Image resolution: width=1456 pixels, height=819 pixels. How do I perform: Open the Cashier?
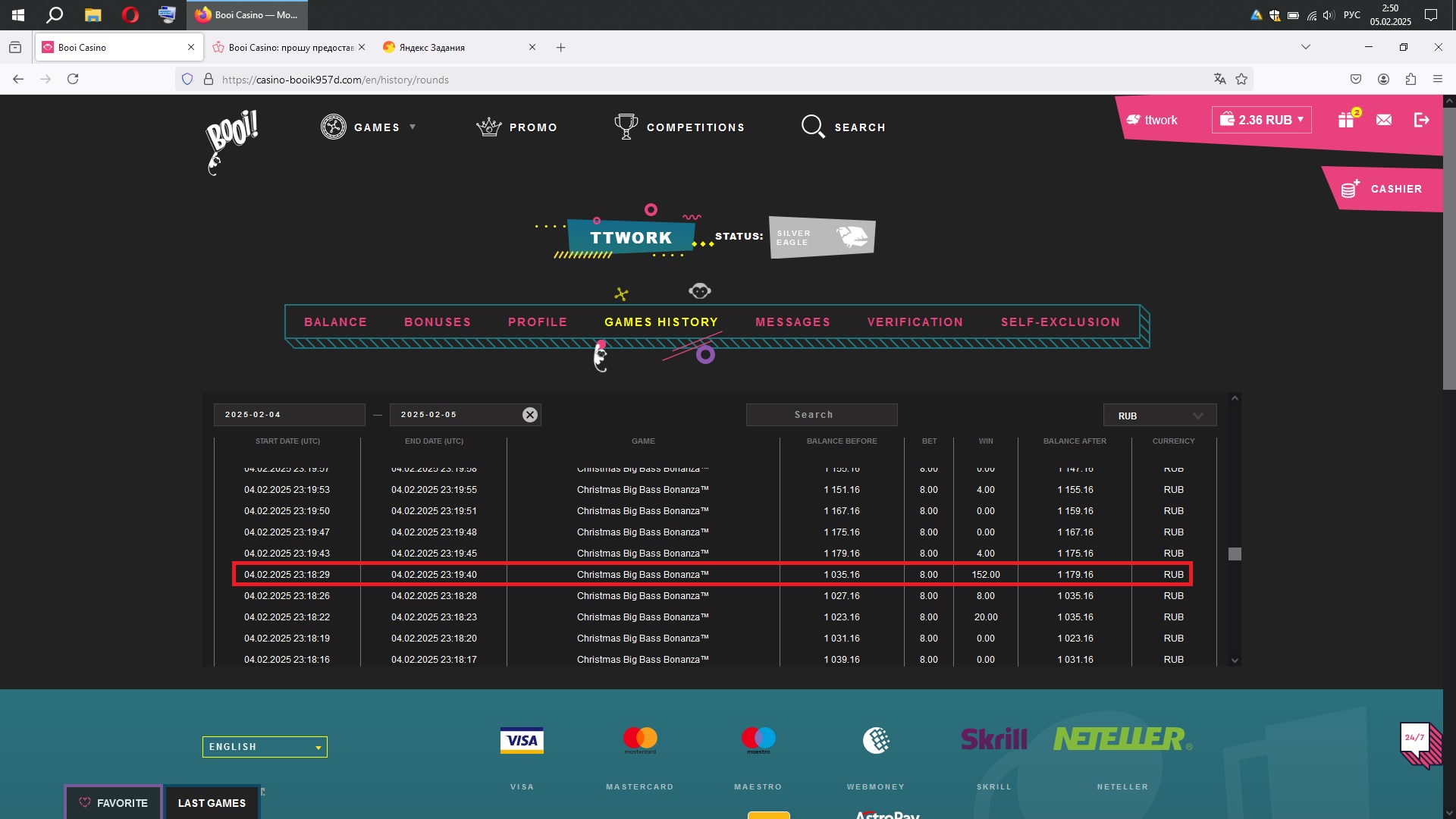point(1382,189)
